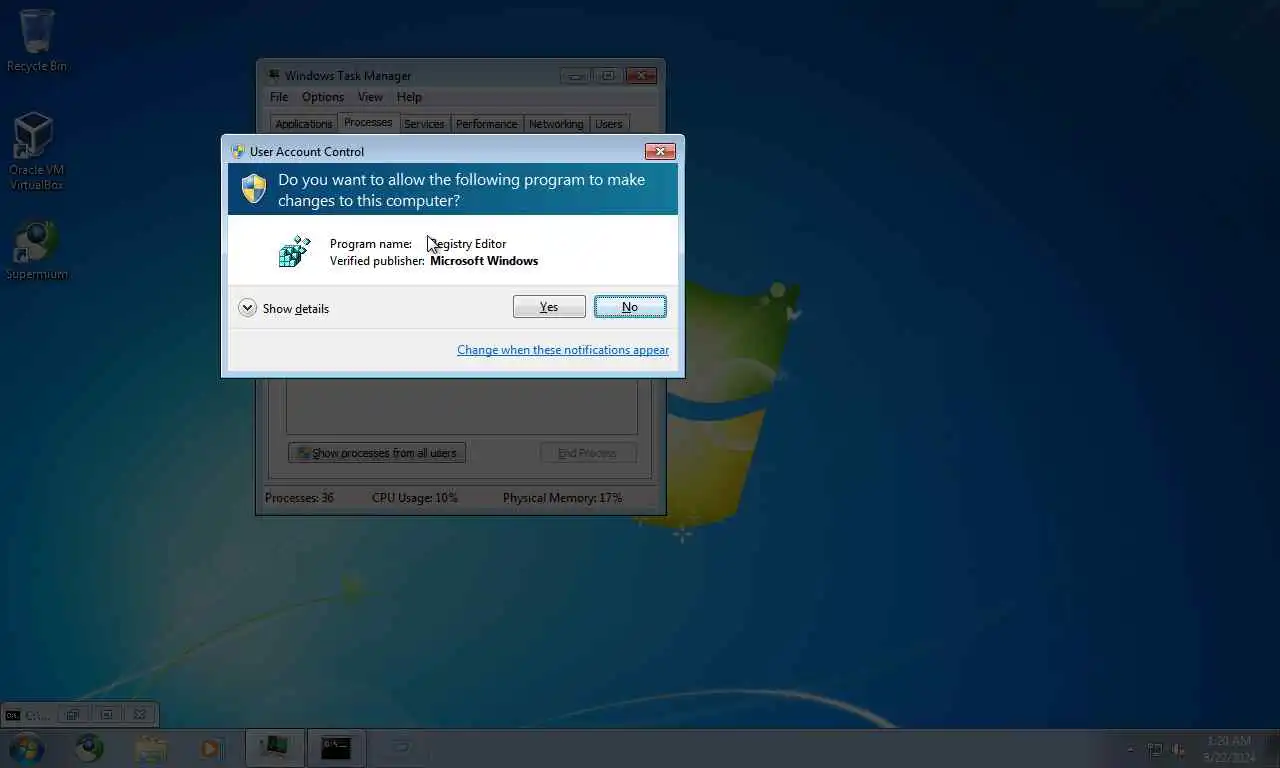Viewport: 1280px width, 768px height.
Task: Restore the minimized Command Prompt window
Action: click(73, 715)
